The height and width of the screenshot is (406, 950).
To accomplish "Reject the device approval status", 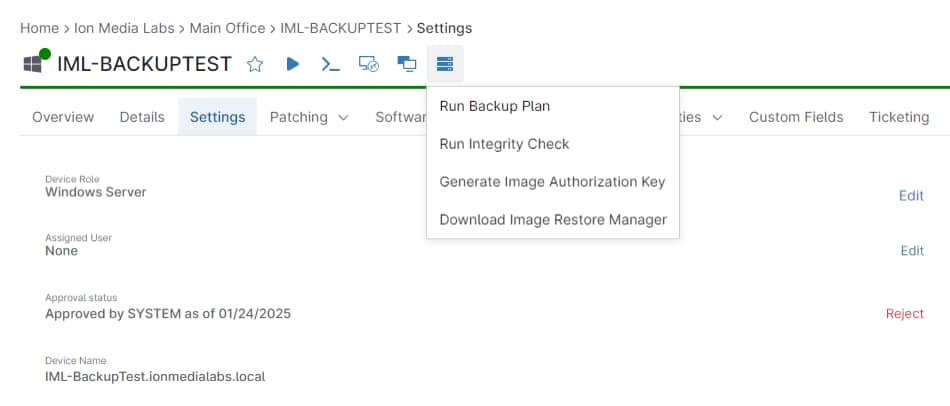I will 905,313.
